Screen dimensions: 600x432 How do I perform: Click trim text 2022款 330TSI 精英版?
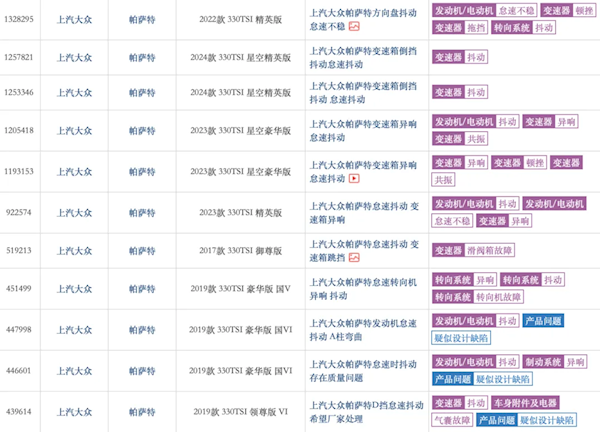point(240,20)
